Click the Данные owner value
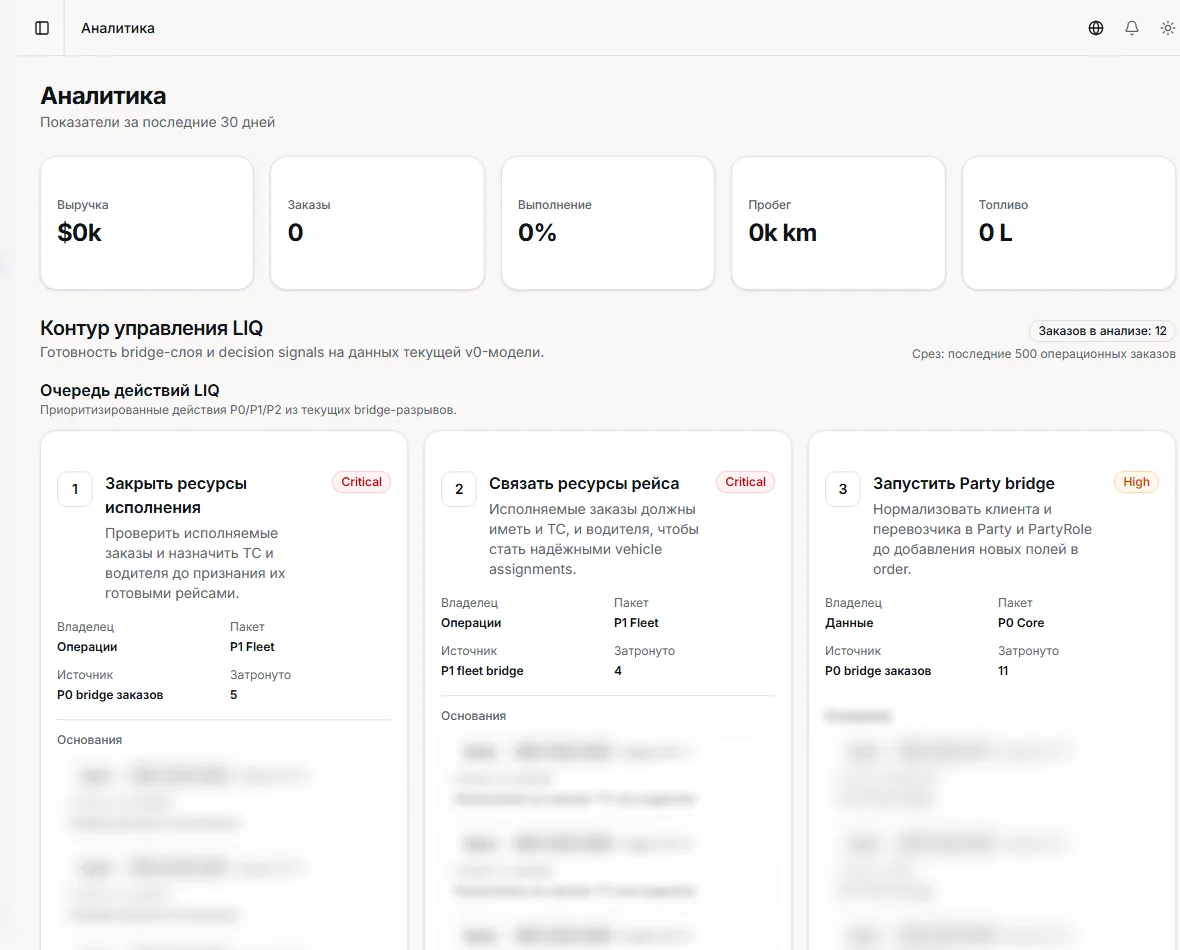 (849, 623)
